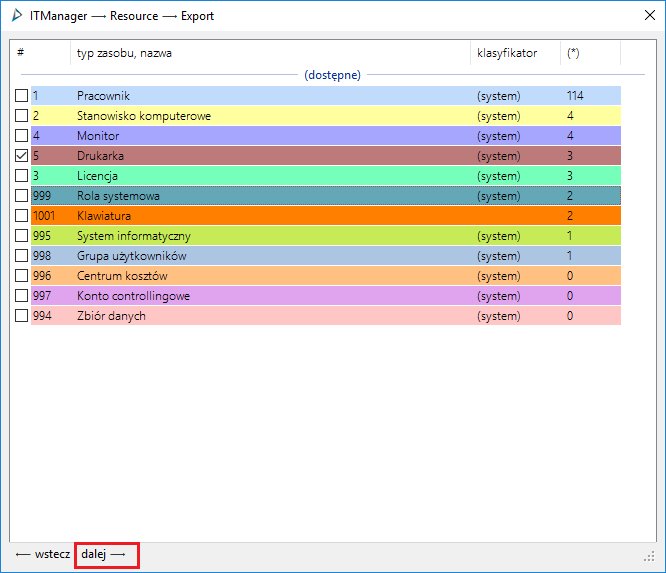Close the Export window
Screen dimensions: 666x573
(649, 16)
